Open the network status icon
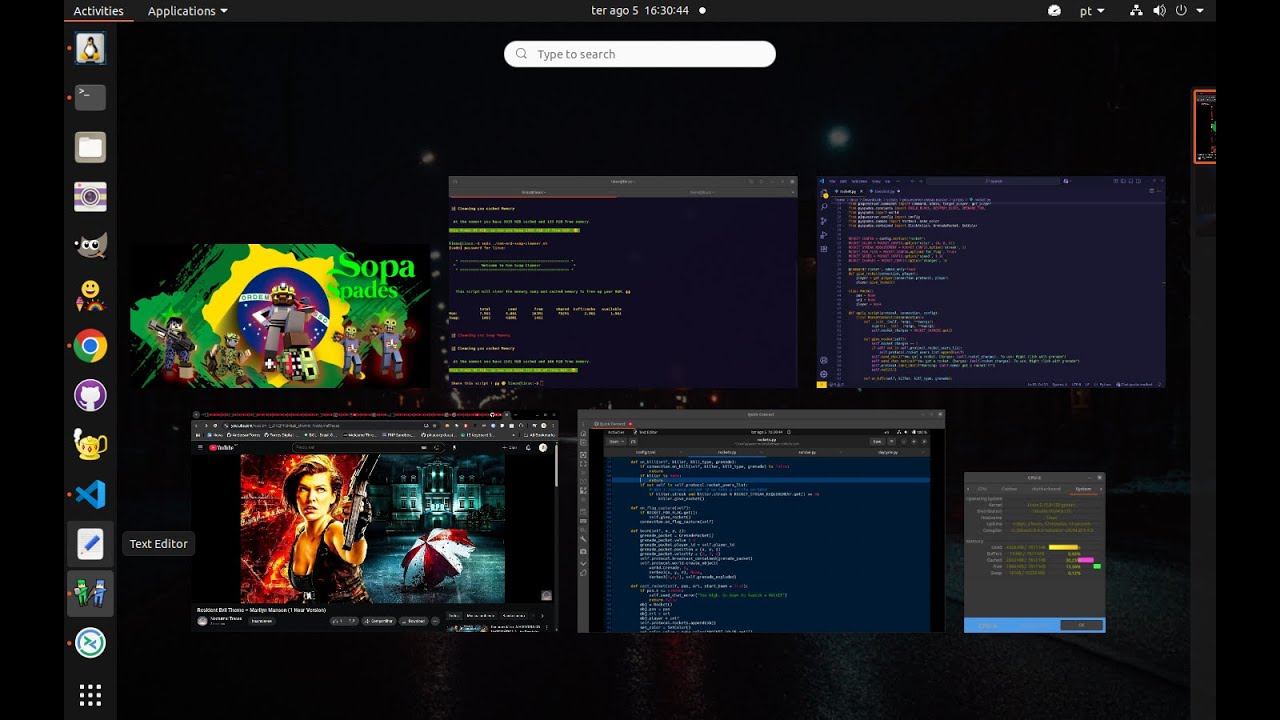 [x=1136, y=11]
